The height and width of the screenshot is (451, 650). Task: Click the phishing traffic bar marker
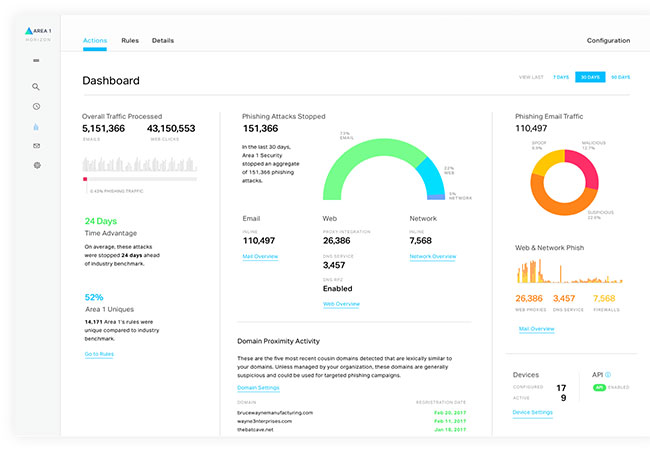[x=85, y=180]
